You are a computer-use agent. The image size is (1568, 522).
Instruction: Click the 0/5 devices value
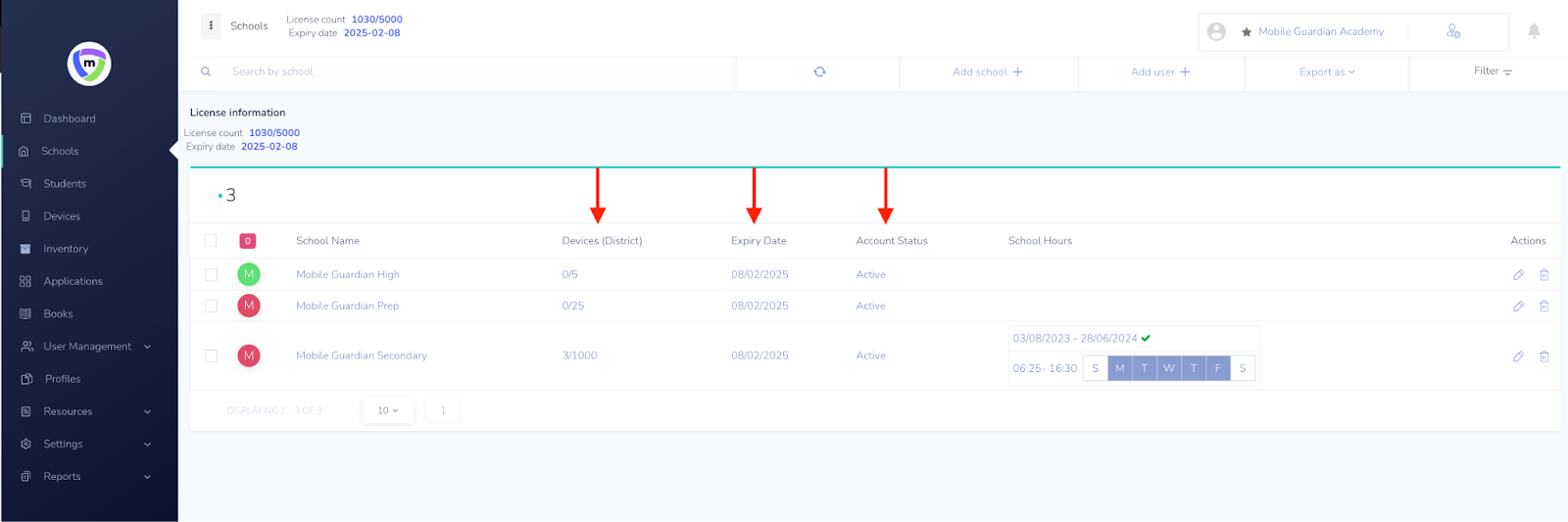(569, 275)
